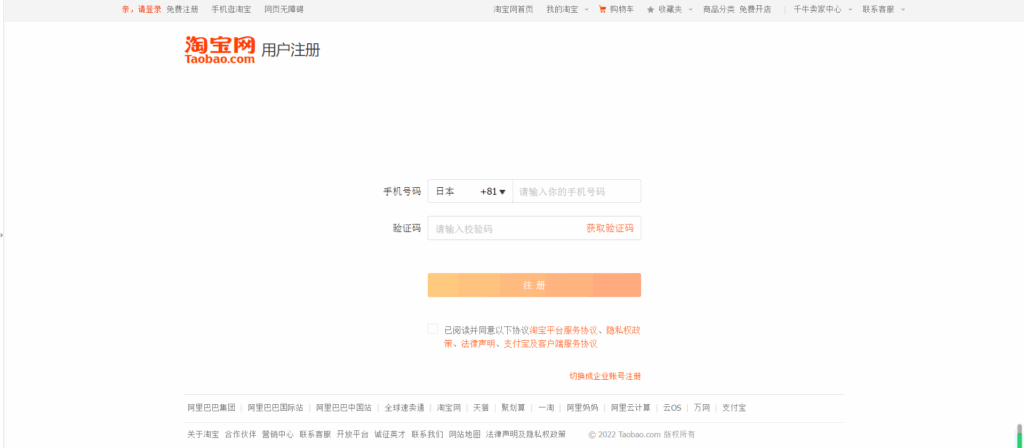Open 聚划算 footer link
Screen dimensions: 1024x448
click(x=513, y=408)
